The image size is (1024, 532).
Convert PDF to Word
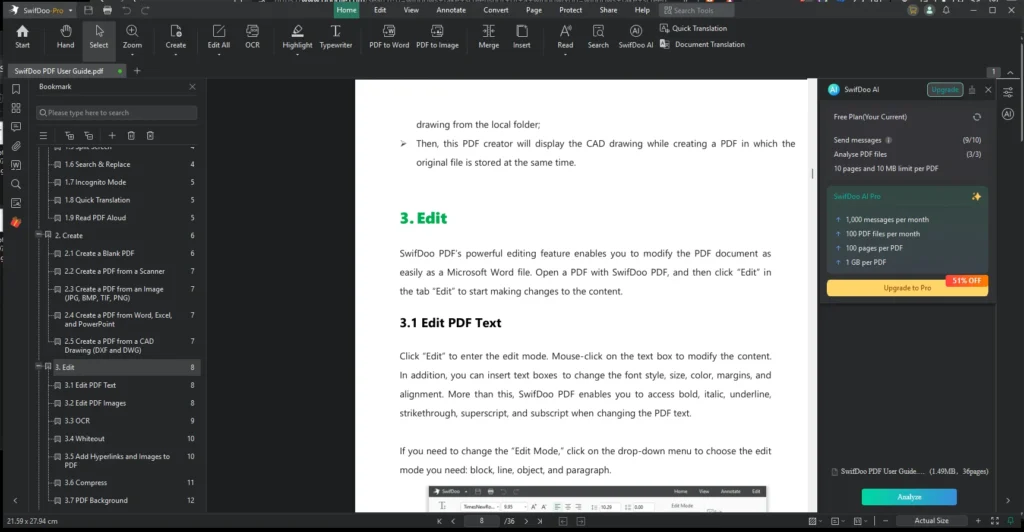click(x=389, y=37)
